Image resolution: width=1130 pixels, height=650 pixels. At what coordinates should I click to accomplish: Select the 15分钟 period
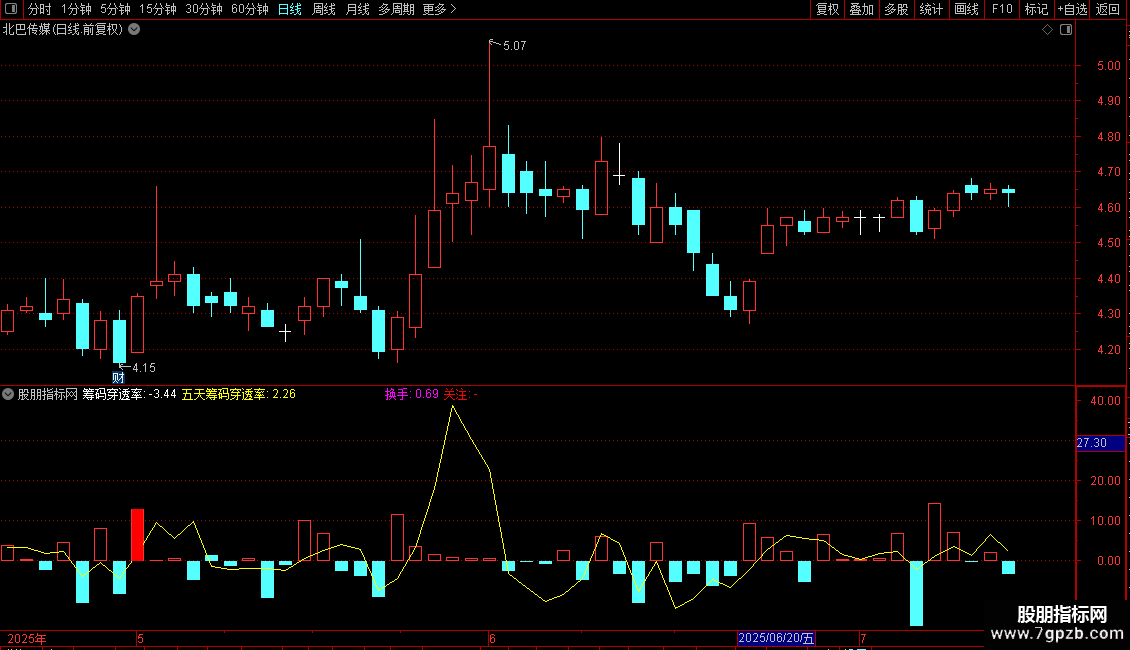point(157,9)
